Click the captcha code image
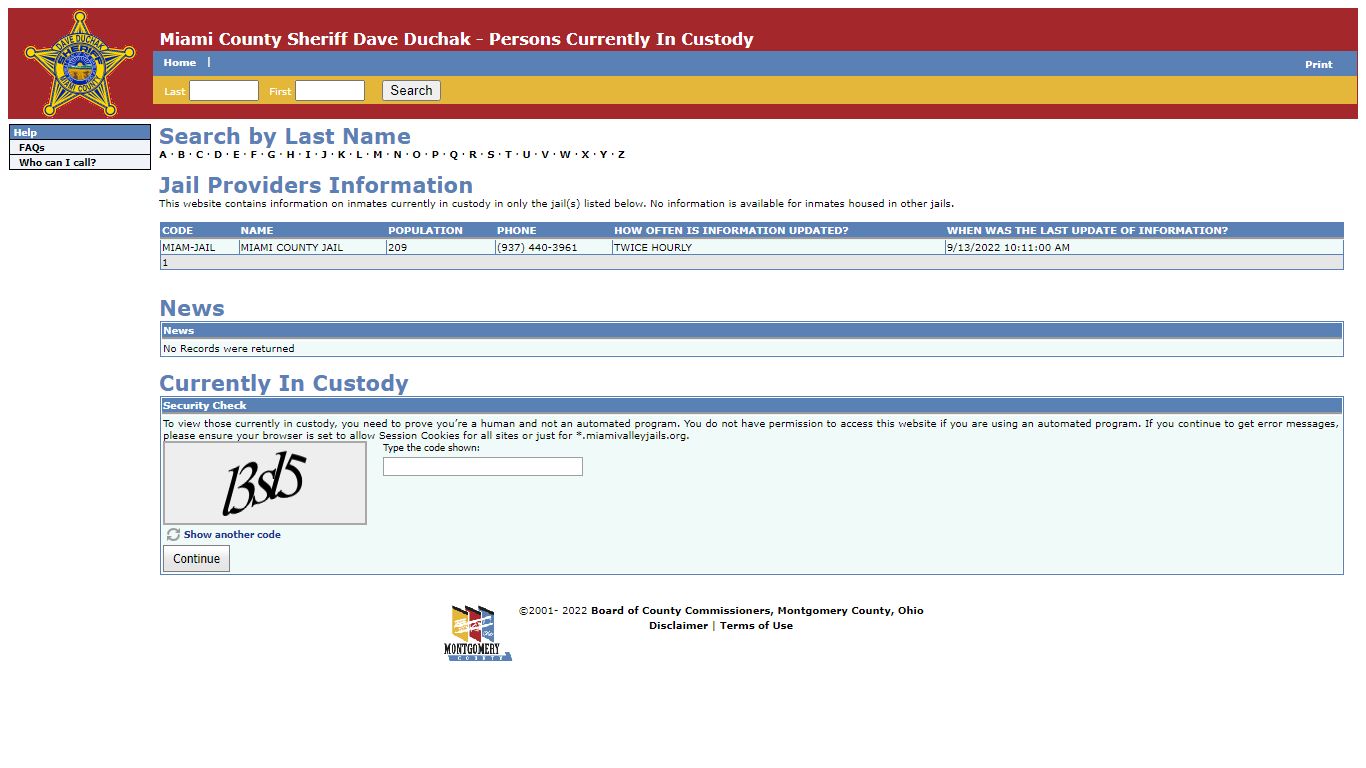This screenshot has height=768, width=1366. click(x=265, y=483)
